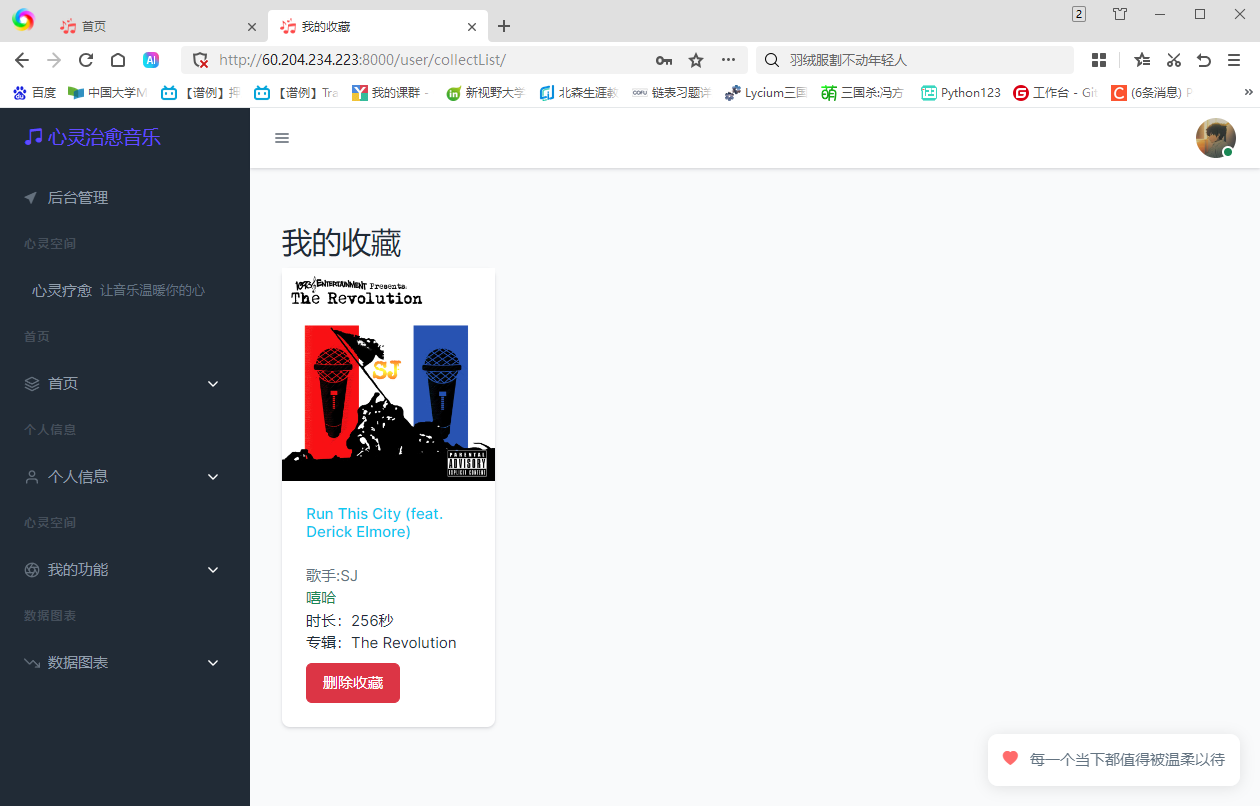Click the search magnifier icon
Image resolution: width=1260 pixels, height=806 pixels.
[772, 60]
